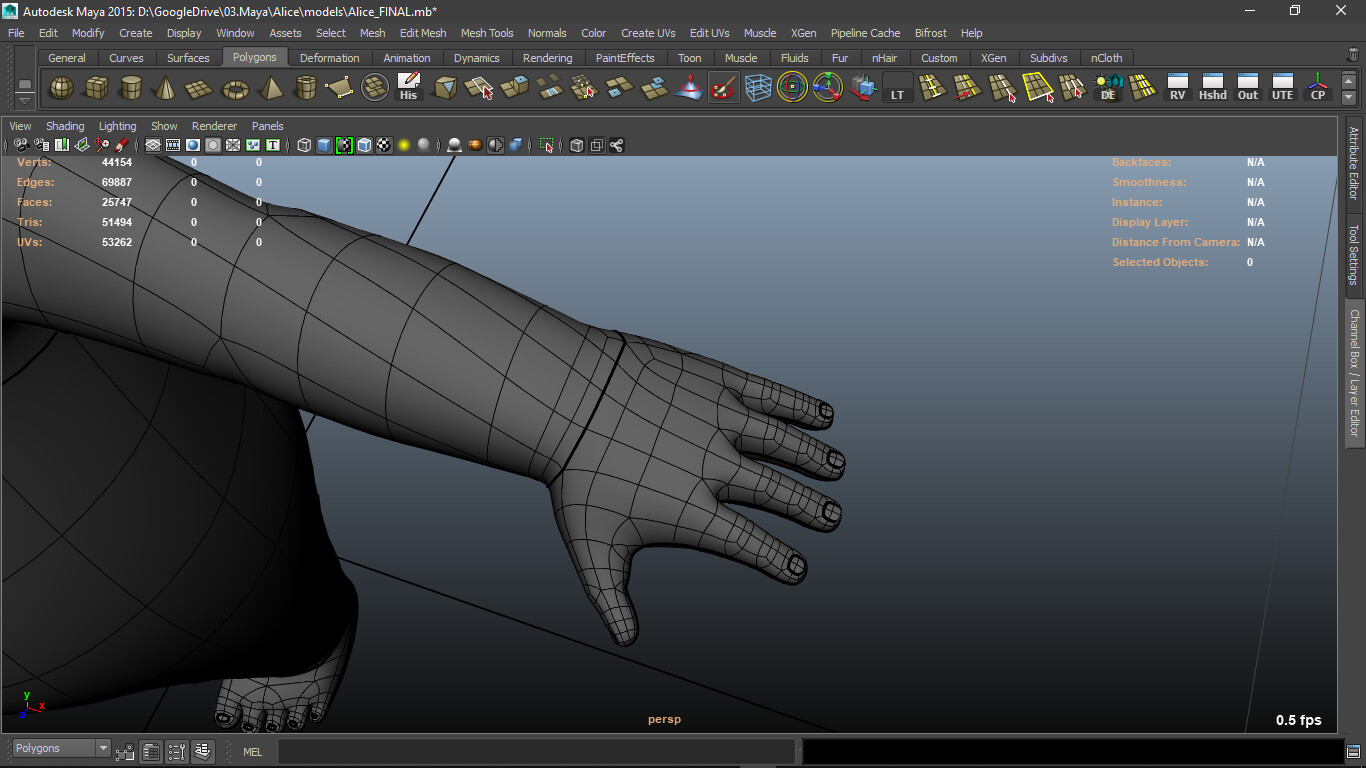Image resolution: width=1366 pixels, height=768 pixels.
Task: Create a polygon cylinder from the shelf
Action: point(131,88)
